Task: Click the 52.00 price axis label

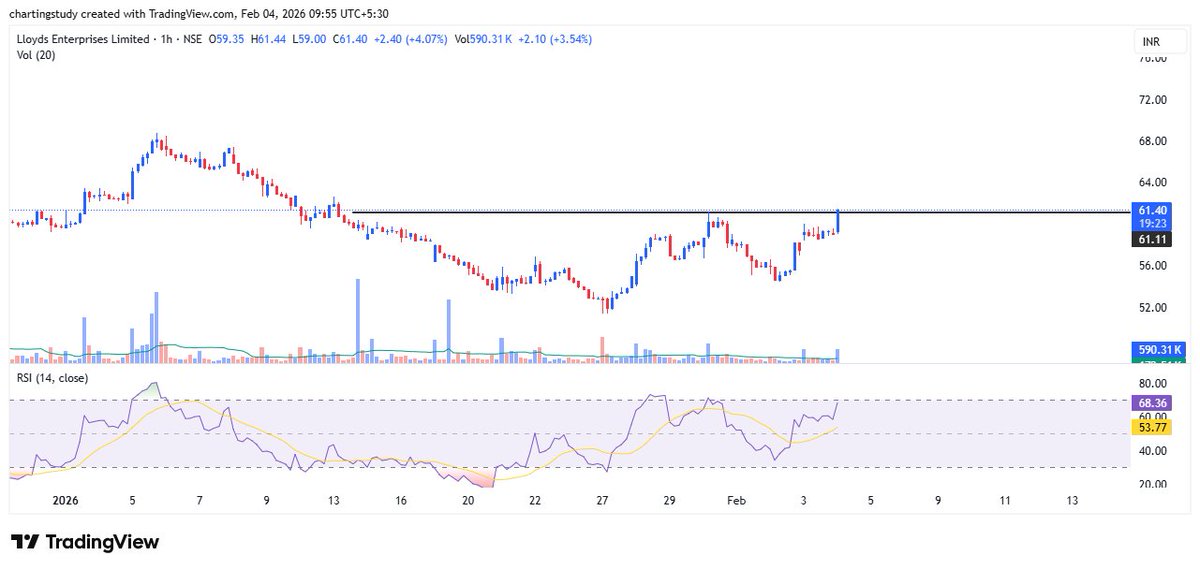Action: [1153, 308]
